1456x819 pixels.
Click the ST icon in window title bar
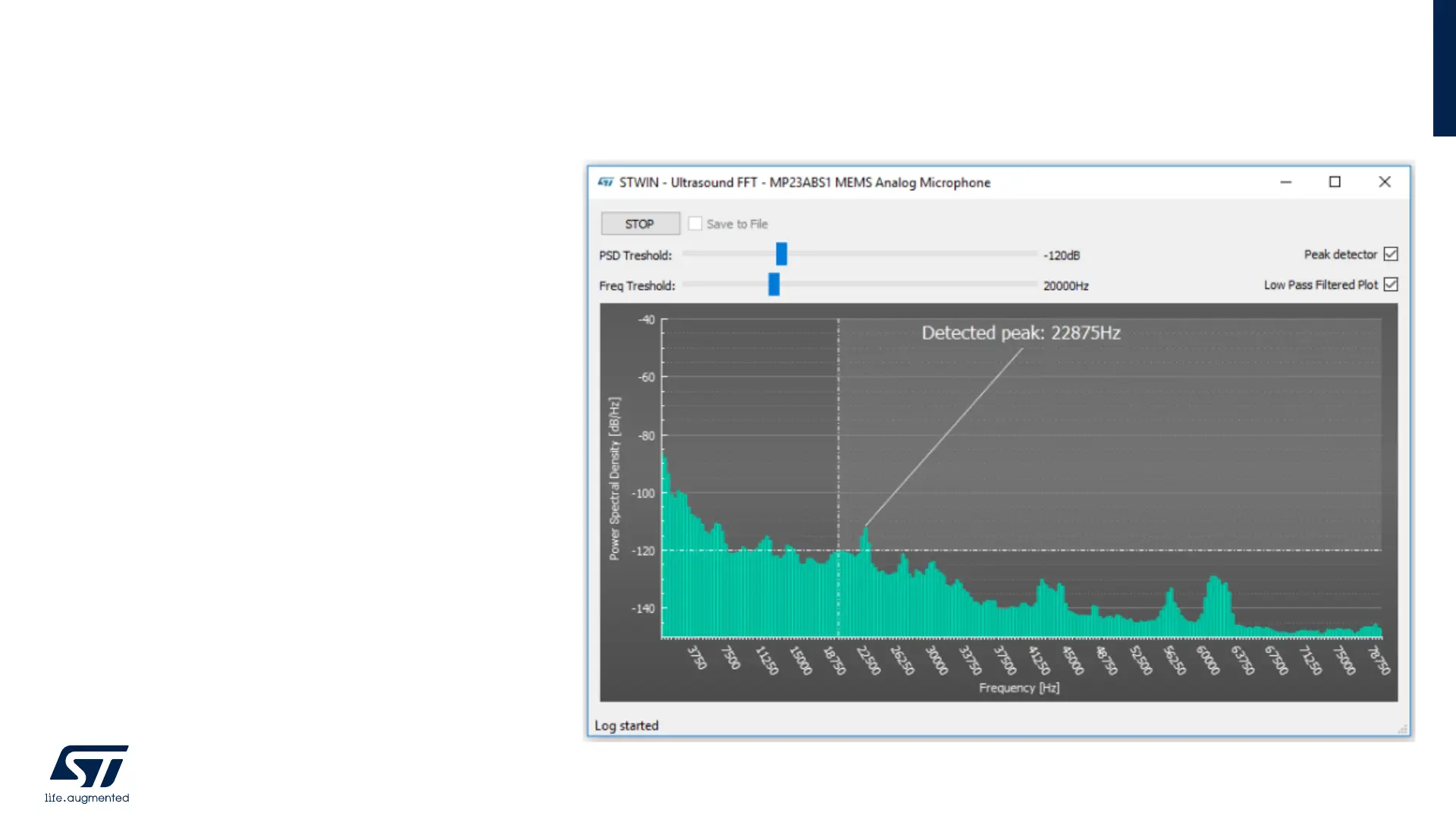point(605,182)
